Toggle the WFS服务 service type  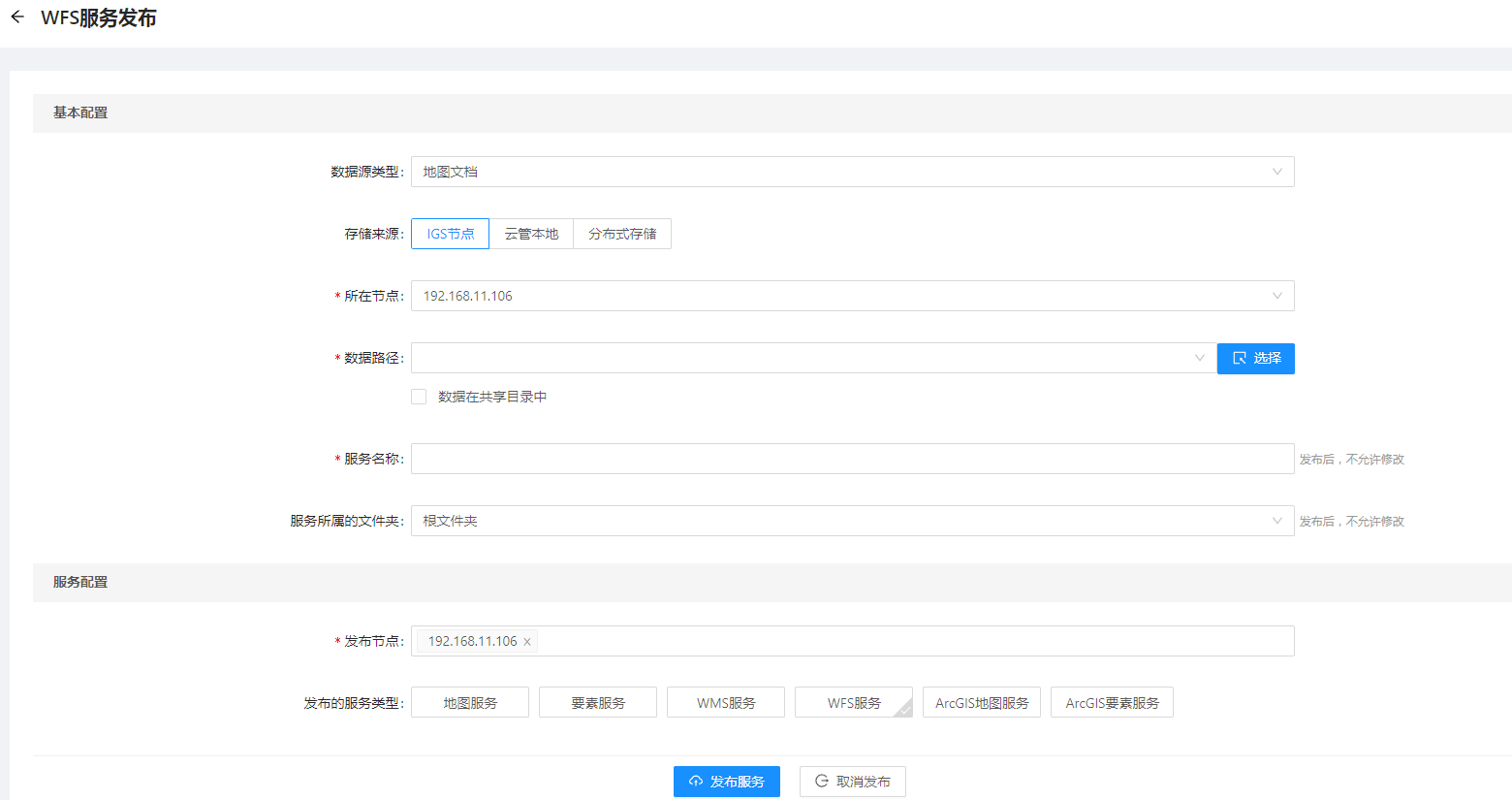pos(854,702)
